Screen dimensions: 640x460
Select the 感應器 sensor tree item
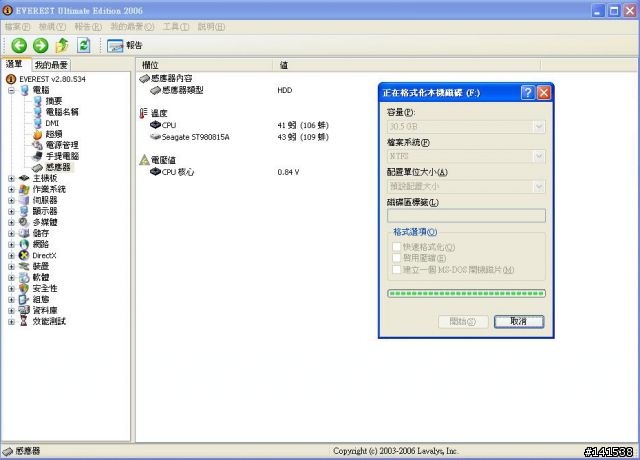tap(58, 167)
